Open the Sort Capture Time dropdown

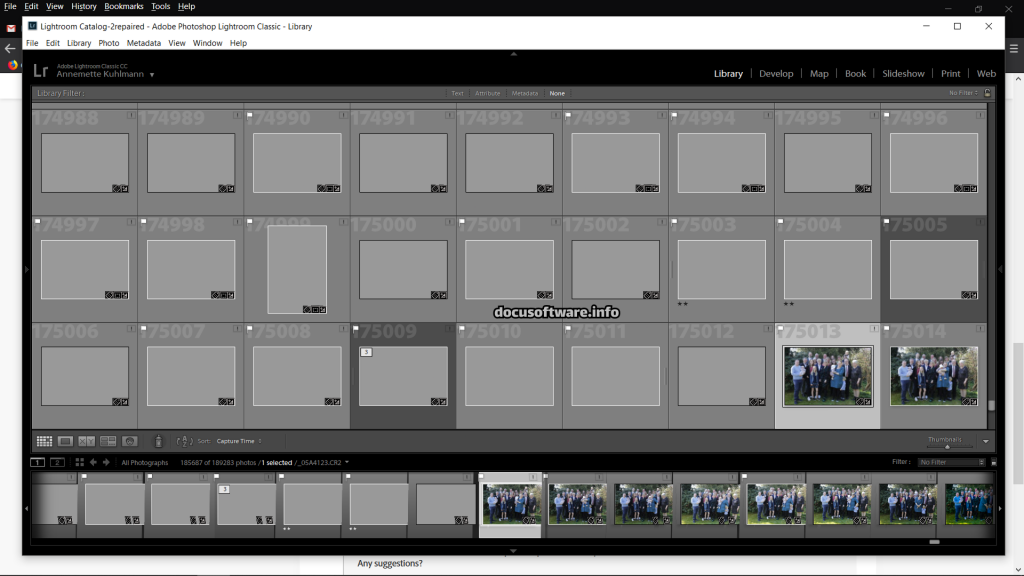click(x=239, y=441)
